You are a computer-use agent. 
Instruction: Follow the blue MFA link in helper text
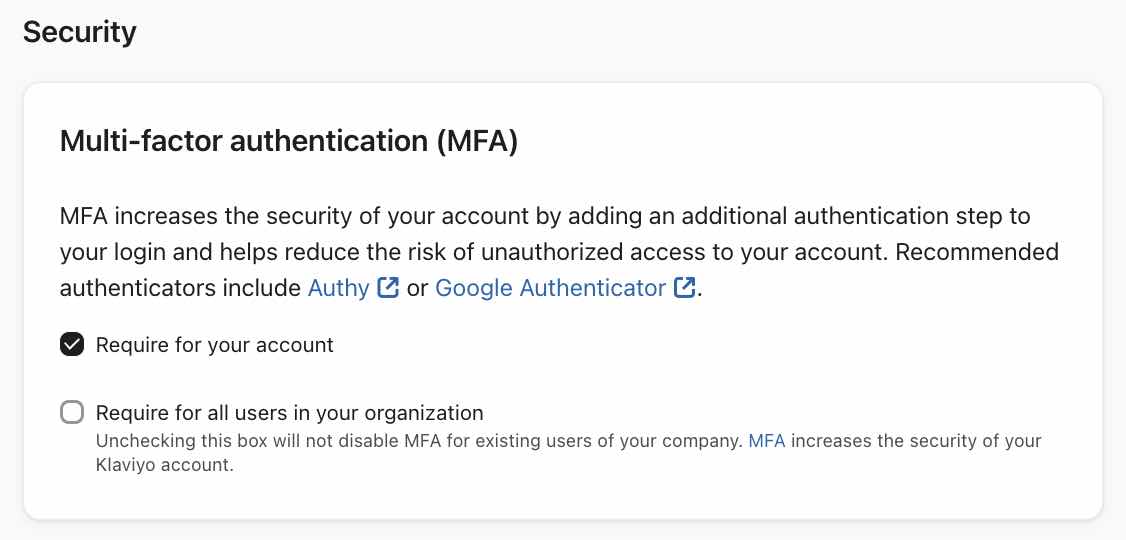pyautogui.click(x=766, y=441)
